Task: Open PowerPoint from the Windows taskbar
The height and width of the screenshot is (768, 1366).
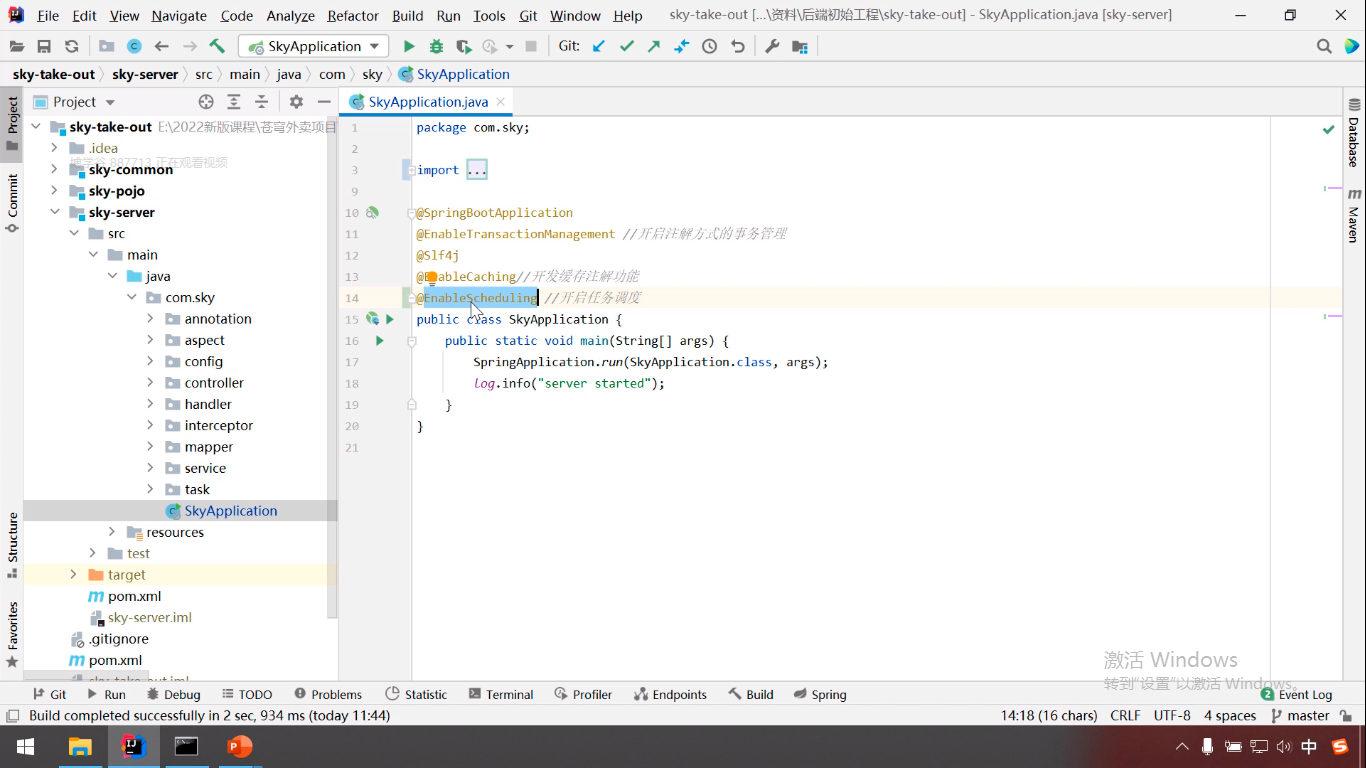Action: coord(239,746)
